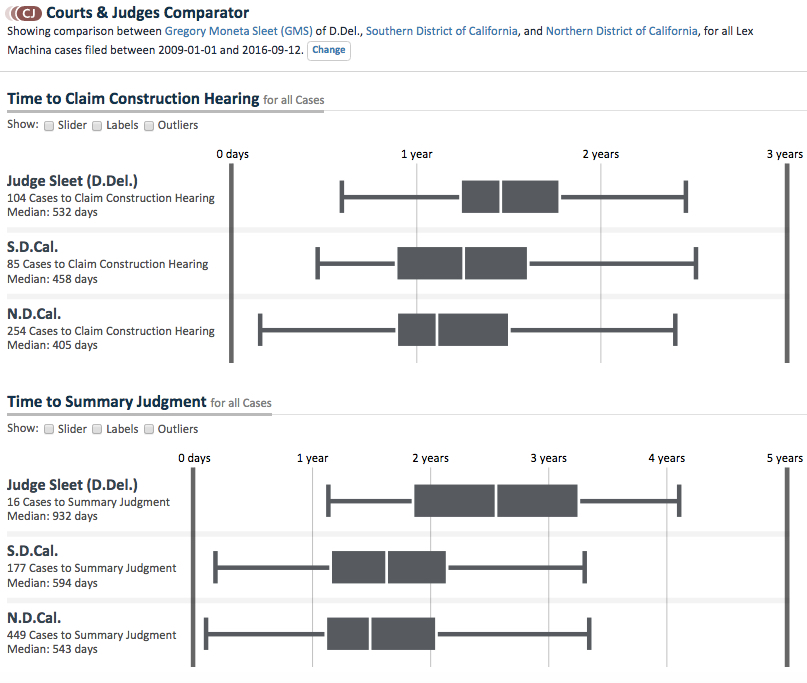The width and height of the screenshot is (807, 683).
Task: Open Gregory Moneta Sleet (GMS) judge link
Action: 238,31
